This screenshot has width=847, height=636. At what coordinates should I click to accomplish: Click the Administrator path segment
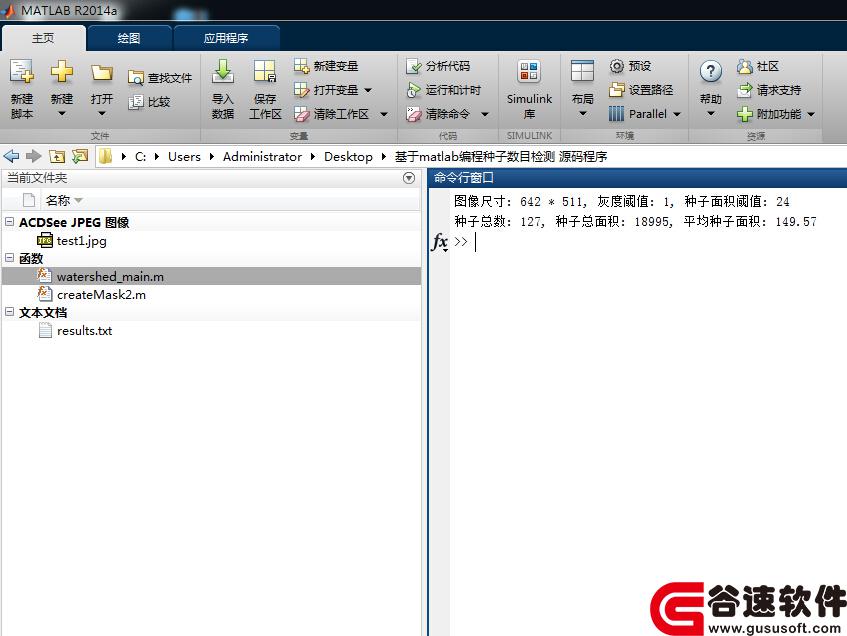pos(263,157)
